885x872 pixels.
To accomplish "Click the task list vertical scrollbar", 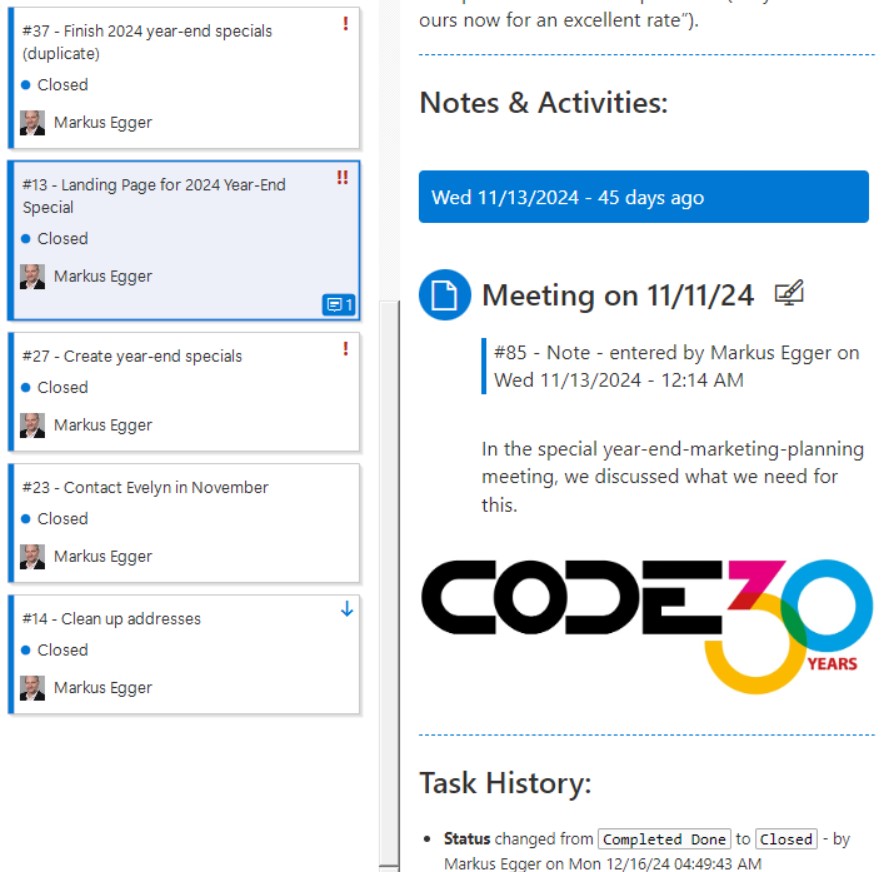I will (x=389, y=584).
